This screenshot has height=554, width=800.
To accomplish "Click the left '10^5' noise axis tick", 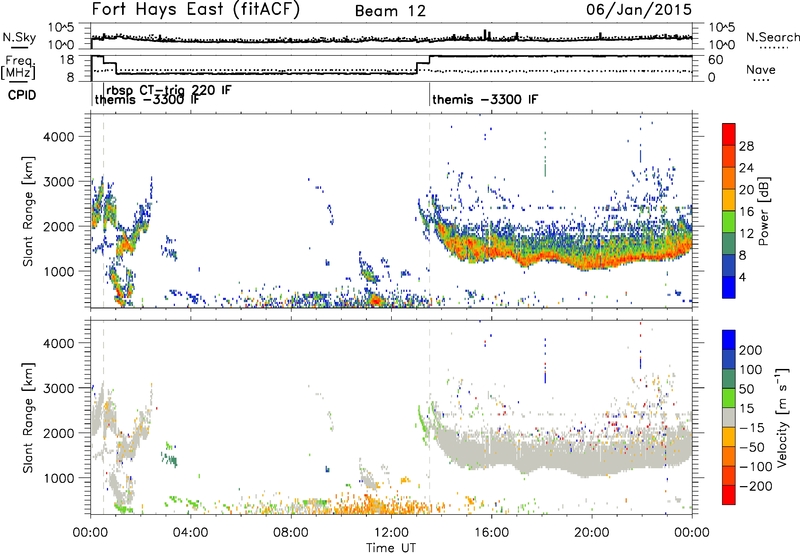I will (x=61, y=28).
